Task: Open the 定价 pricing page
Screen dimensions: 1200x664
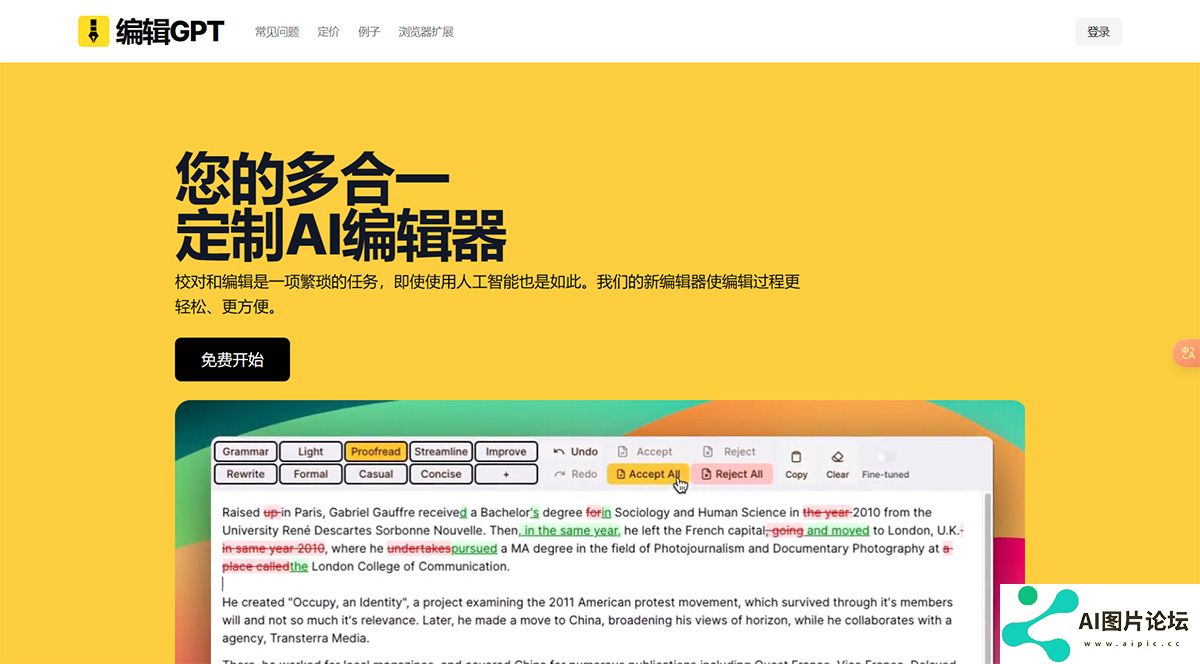Action: (328, 32)
